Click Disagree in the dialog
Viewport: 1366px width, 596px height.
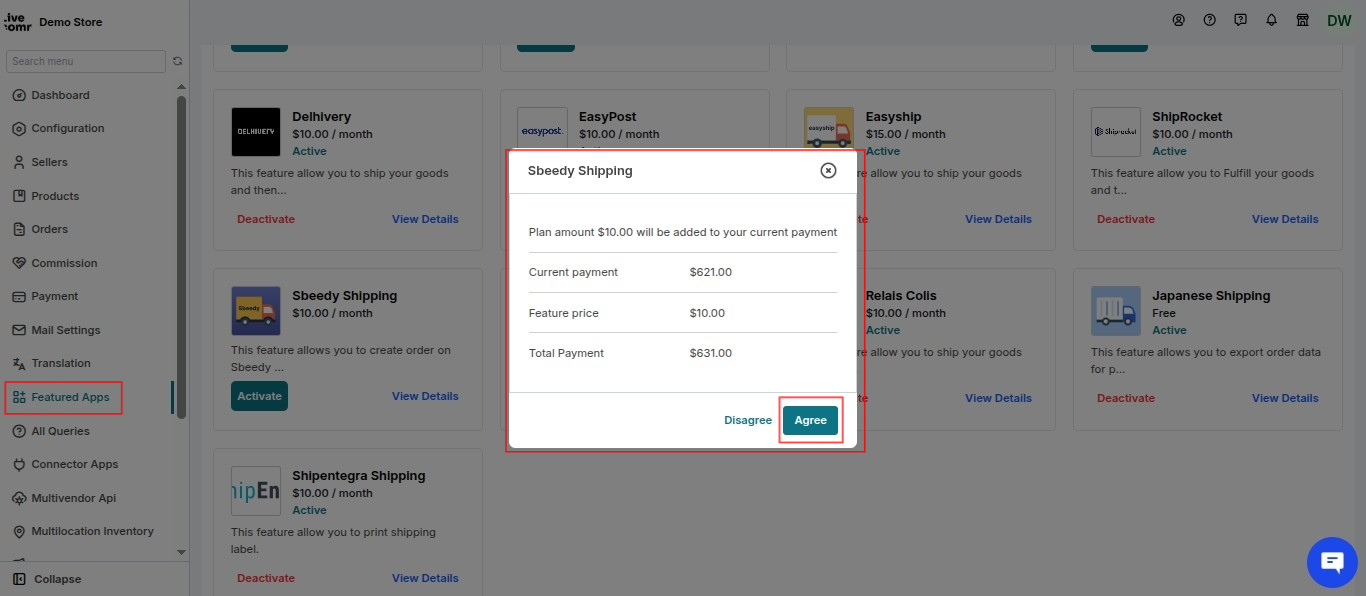(x=748, y=420)
